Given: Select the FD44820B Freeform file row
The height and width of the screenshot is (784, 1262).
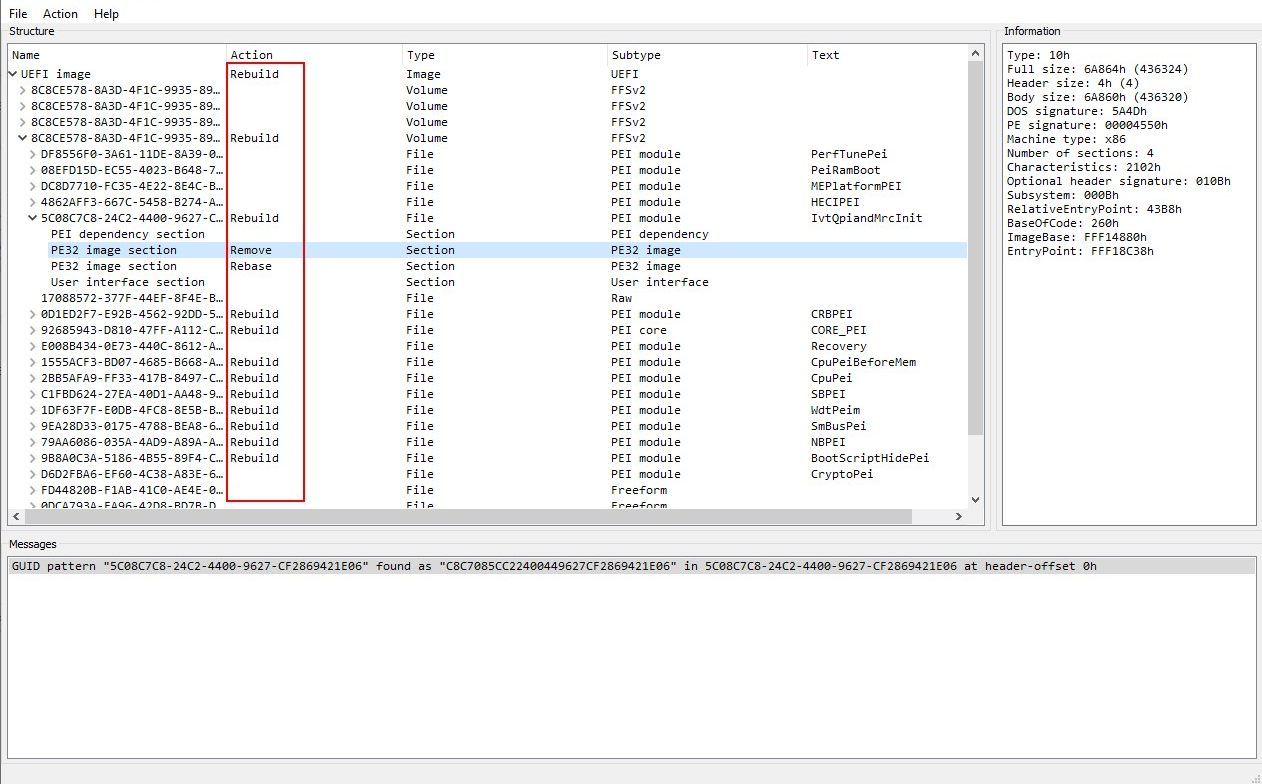Looking at the screenshot, I should (x=488, y=490).
